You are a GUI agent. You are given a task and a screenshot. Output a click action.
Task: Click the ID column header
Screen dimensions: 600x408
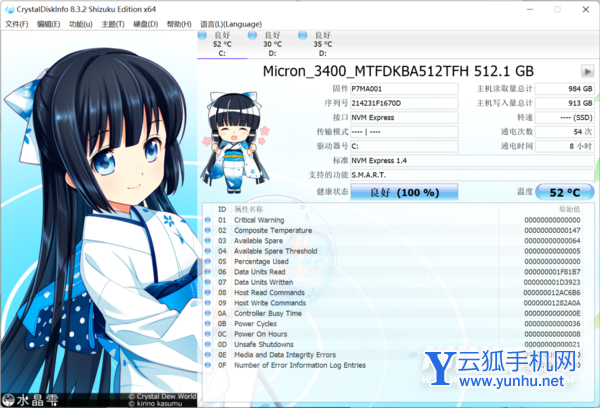click(x=222, y=209)
